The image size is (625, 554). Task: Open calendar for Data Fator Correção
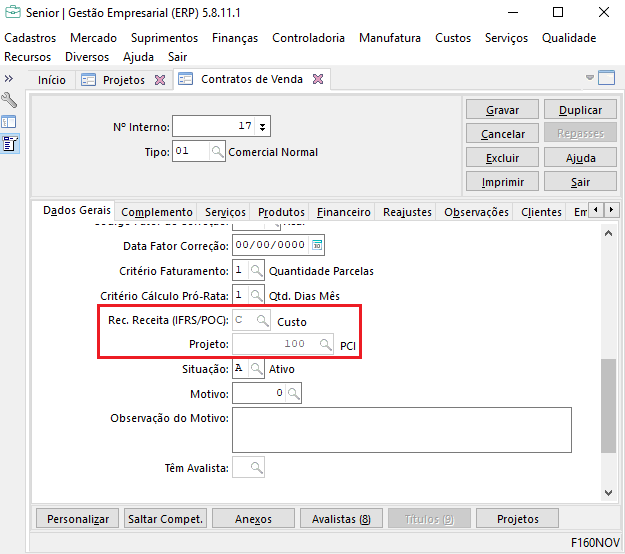(x=317, y=245)
